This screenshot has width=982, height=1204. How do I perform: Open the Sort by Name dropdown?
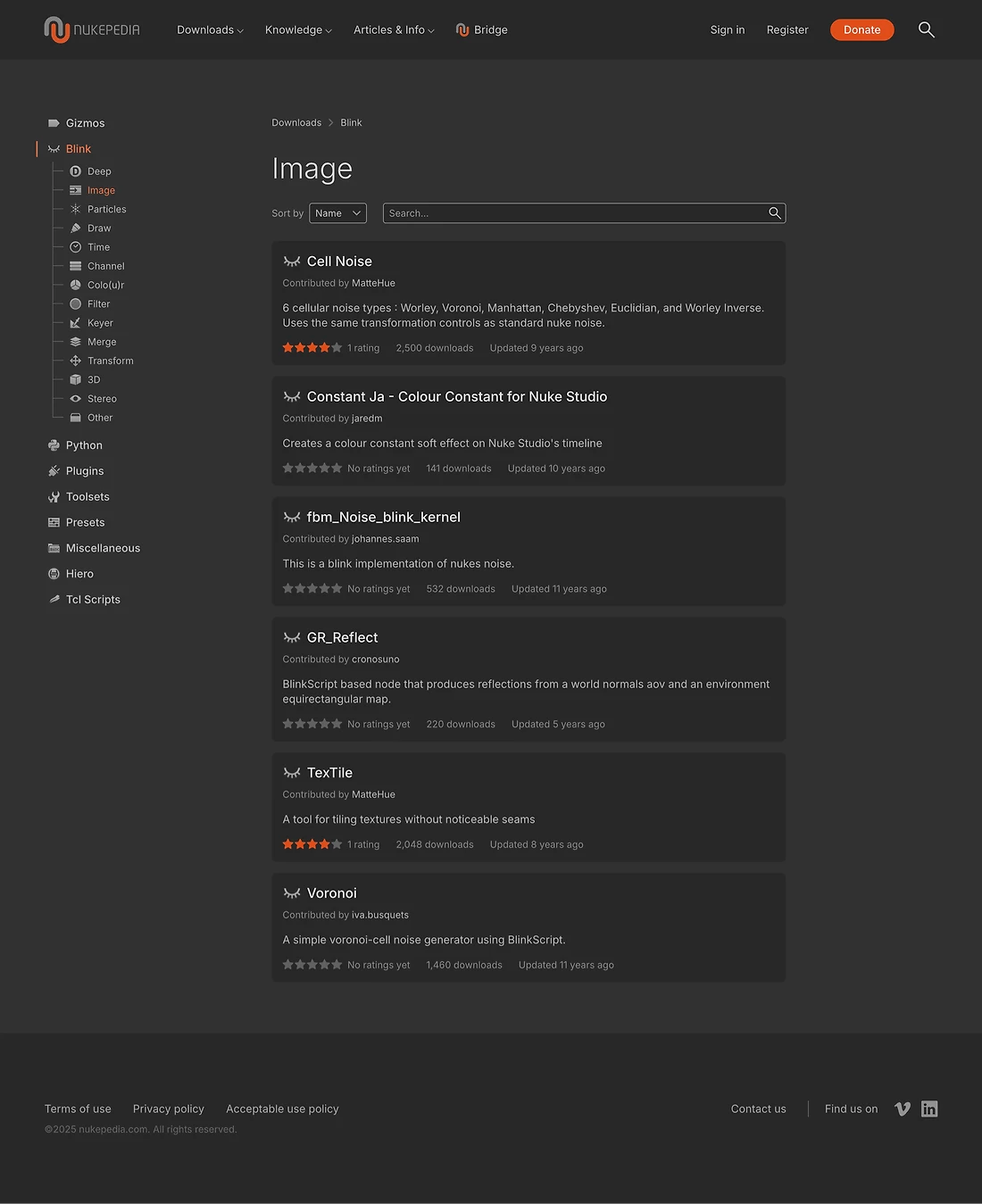coord(337,212)
